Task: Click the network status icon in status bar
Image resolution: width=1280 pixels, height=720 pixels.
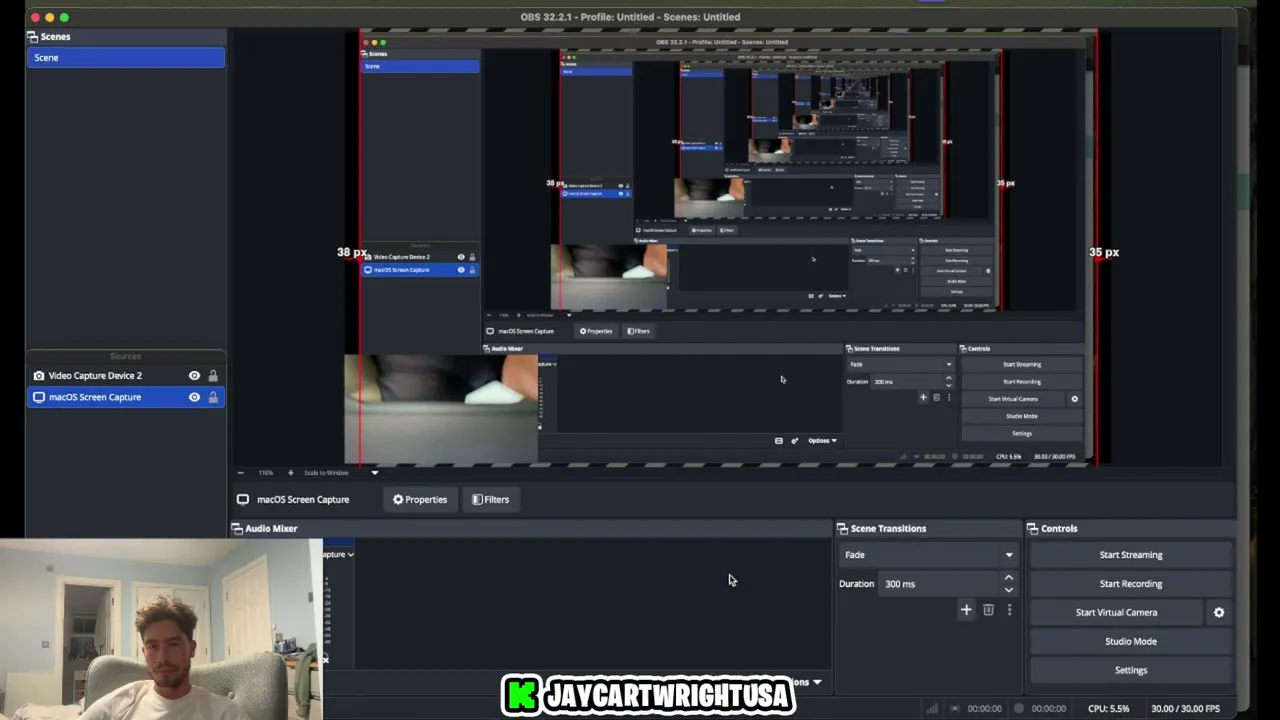Action: pos(932,709)
